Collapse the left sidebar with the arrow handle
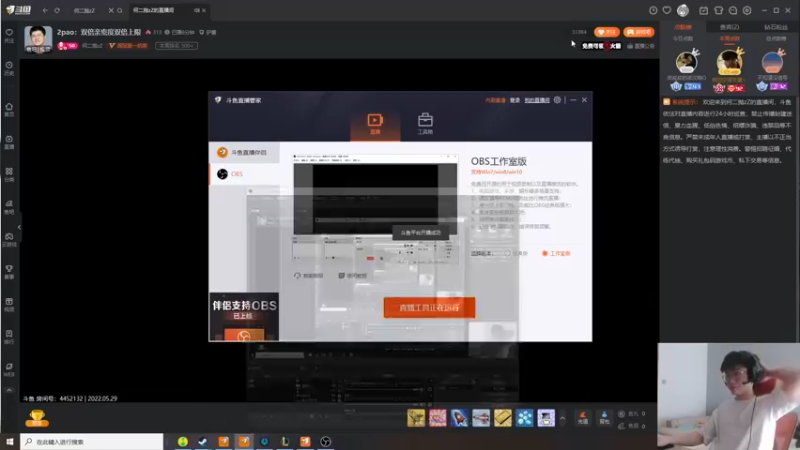 (19, 227)
